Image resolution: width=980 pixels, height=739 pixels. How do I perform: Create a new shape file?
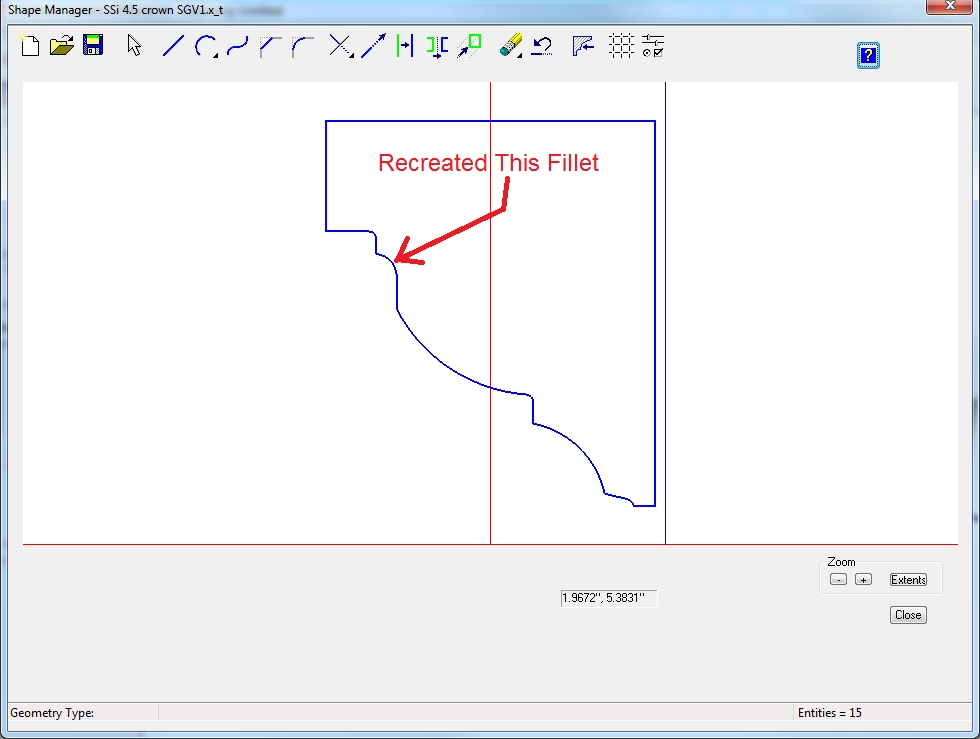(x=30, y=45)
